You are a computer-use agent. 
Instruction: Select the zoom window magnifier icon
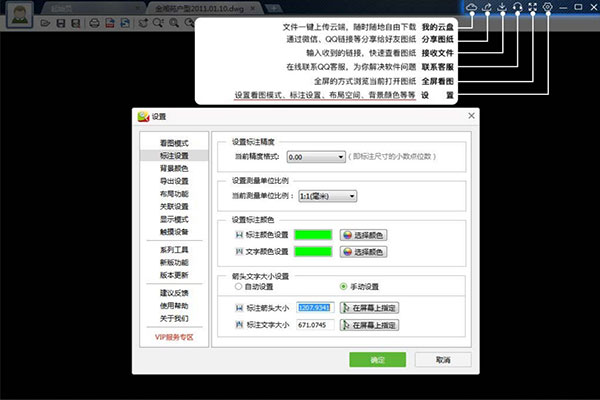click(x=158, y=23)
